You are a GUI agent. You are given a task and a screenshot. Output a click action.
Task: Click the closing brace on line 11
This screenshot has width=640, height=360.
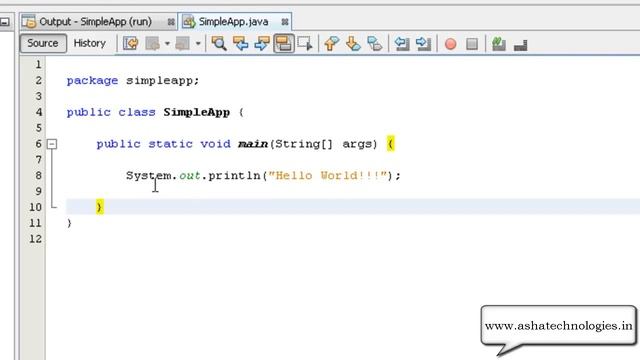(69, 223)
